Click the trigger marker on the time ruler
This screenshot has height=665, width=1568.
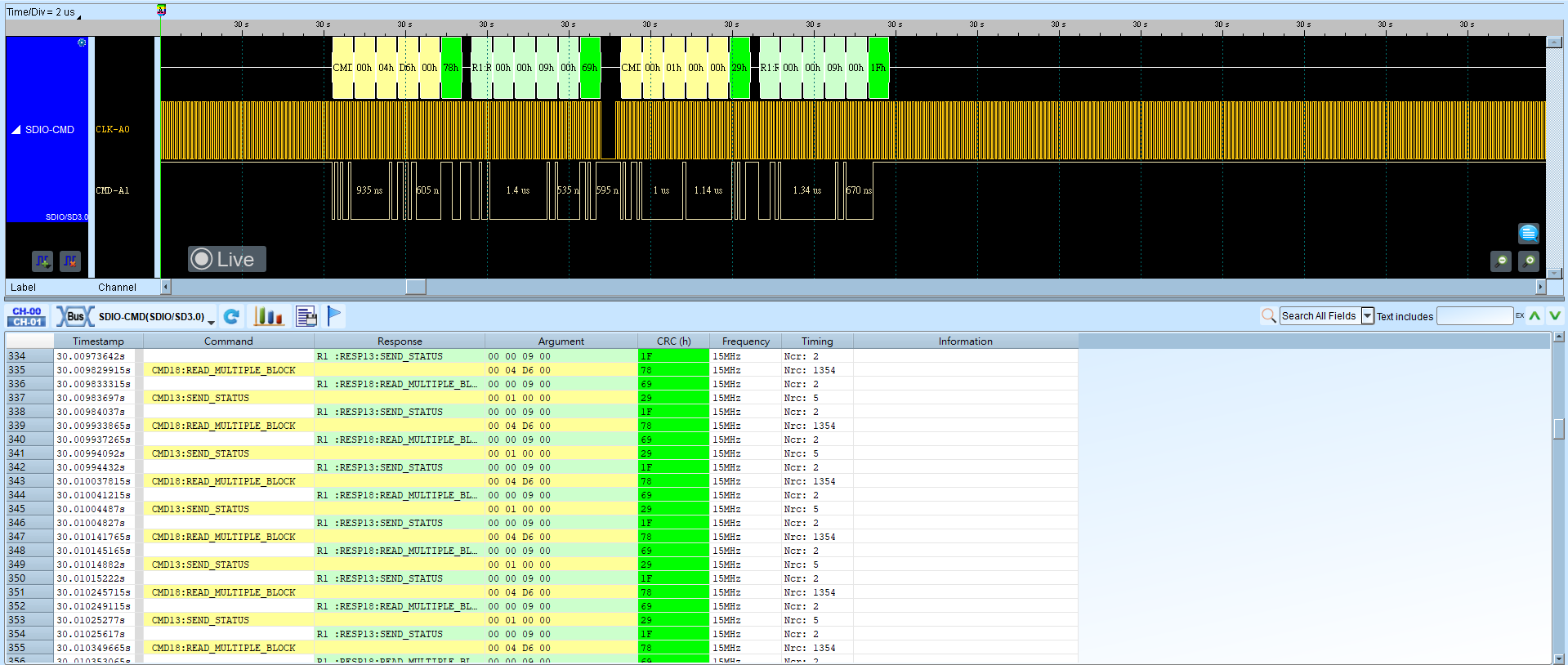coord(161,10)
